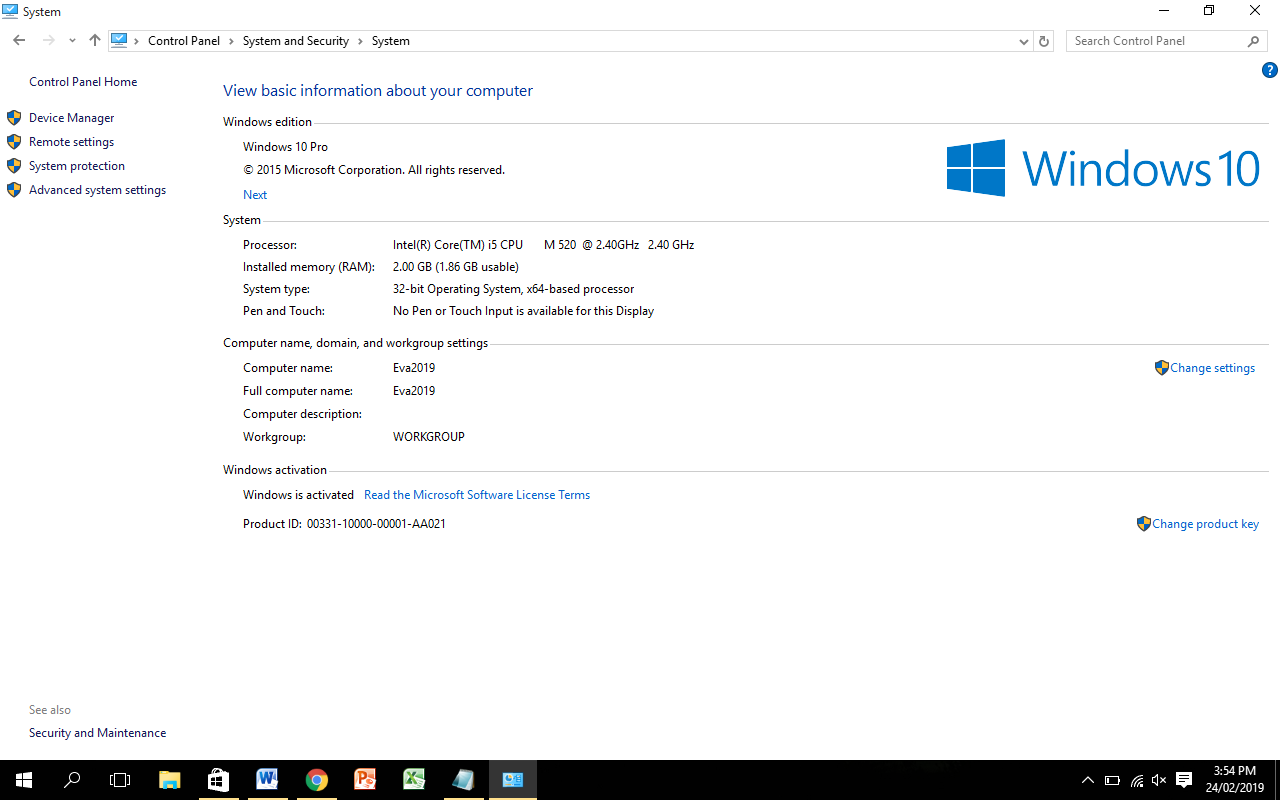Click the Windows is activated text

coord(298,495)
